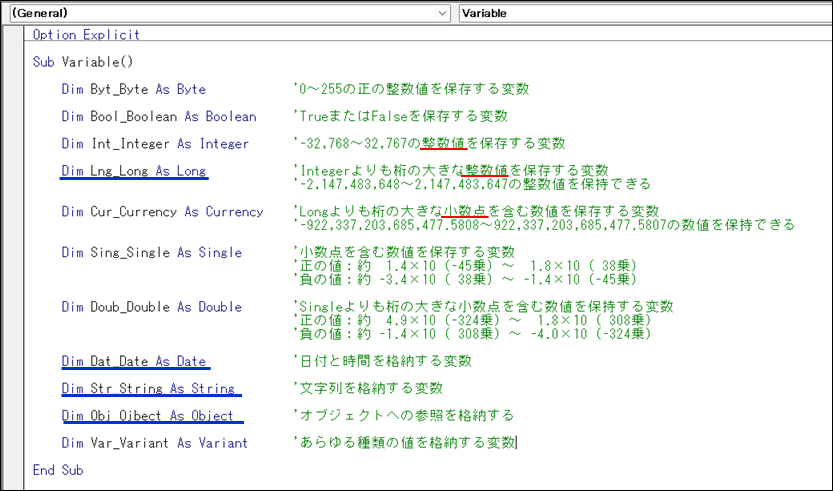Click the comment 'Integerよりも桁の大きな整数値
Screen dimensions: 833x491
click(x=450, y=171)
